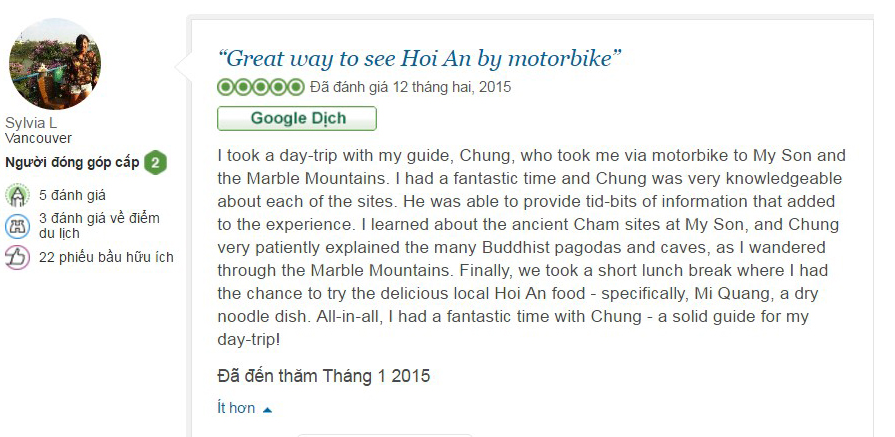
Task: Click the thumbs-up helpful votes icon
Action: (17, 258)
